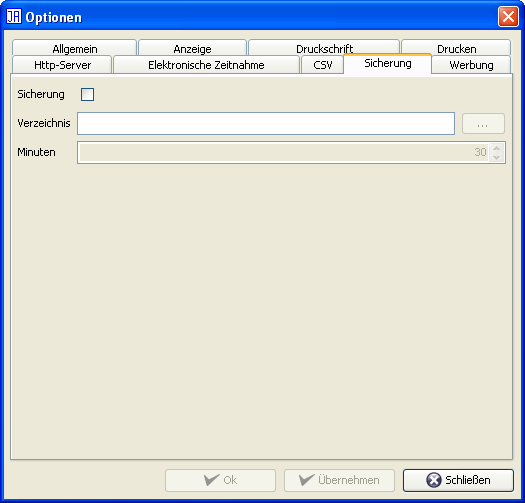
Task: Select the Druckschrift tab
Action: (324, 48)
